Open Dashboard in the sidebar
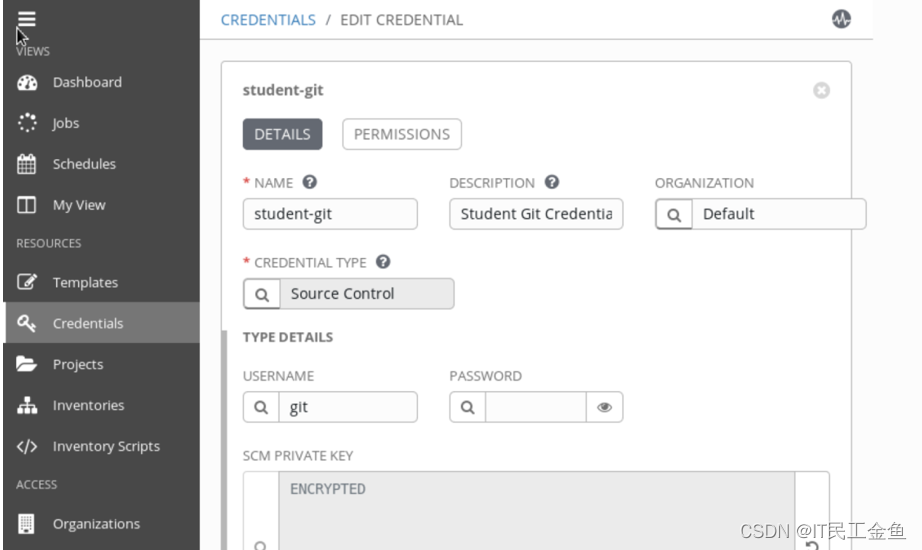Screen dimensions: 922x550 87,82
